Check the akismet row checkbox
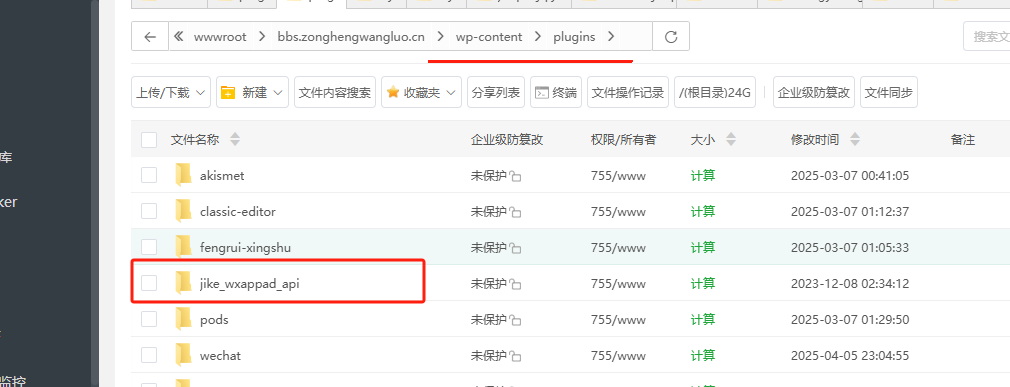This screenshot has height=387, width=1010. pyautogui.click(x=149, y=175)
